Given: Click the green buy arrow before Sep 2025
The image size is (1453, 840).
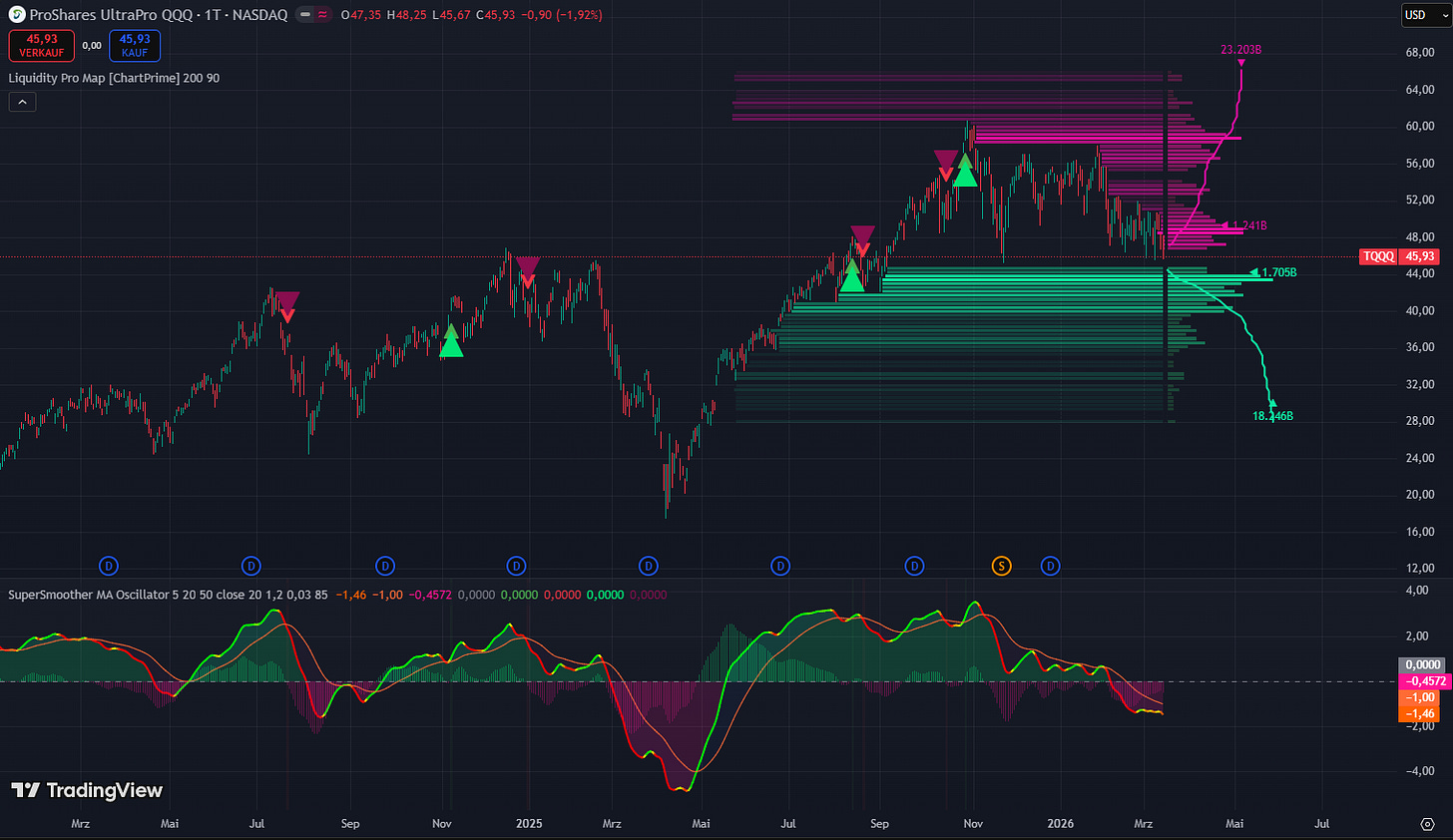Looking at the screenshot, I should 851,274.
